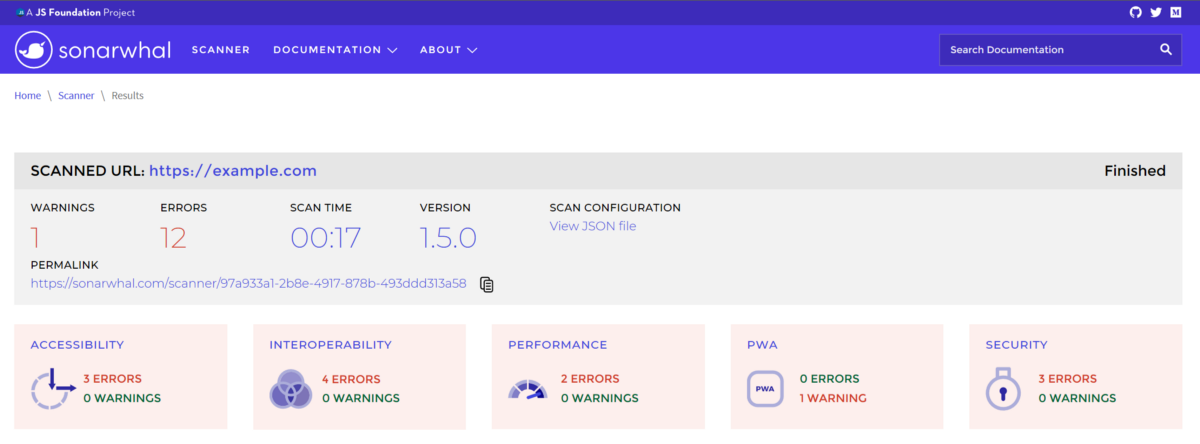Click the Security padlock icon
This screenshot has width=1200, height=444.
click(x=1003, y=388)
